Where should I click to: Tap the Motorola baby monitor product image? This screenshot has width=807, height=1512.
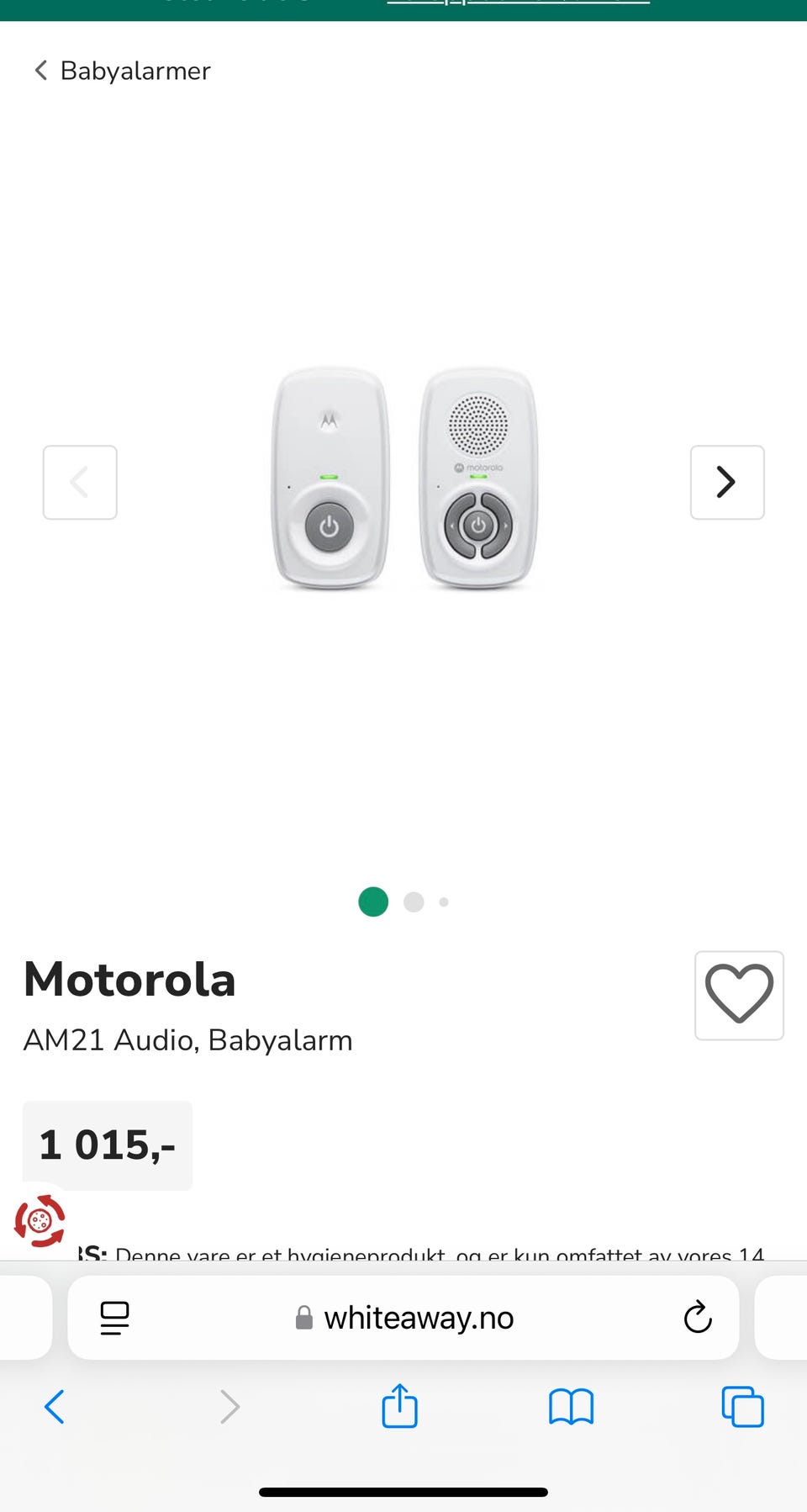404,478
